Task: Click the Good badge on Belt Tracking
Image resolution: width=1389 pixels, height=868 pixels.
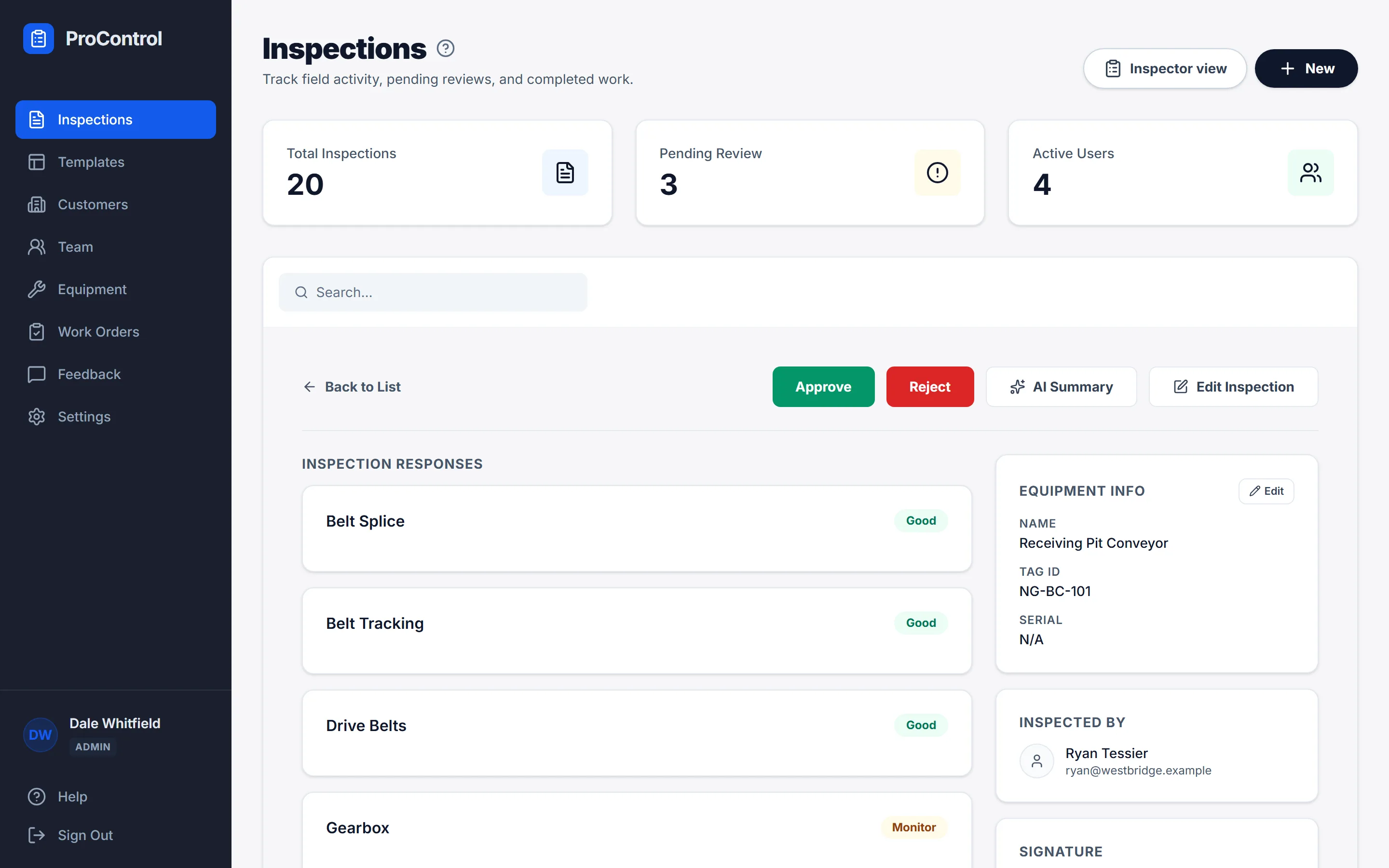Action: pyautogui.click(x=921, y=623)
